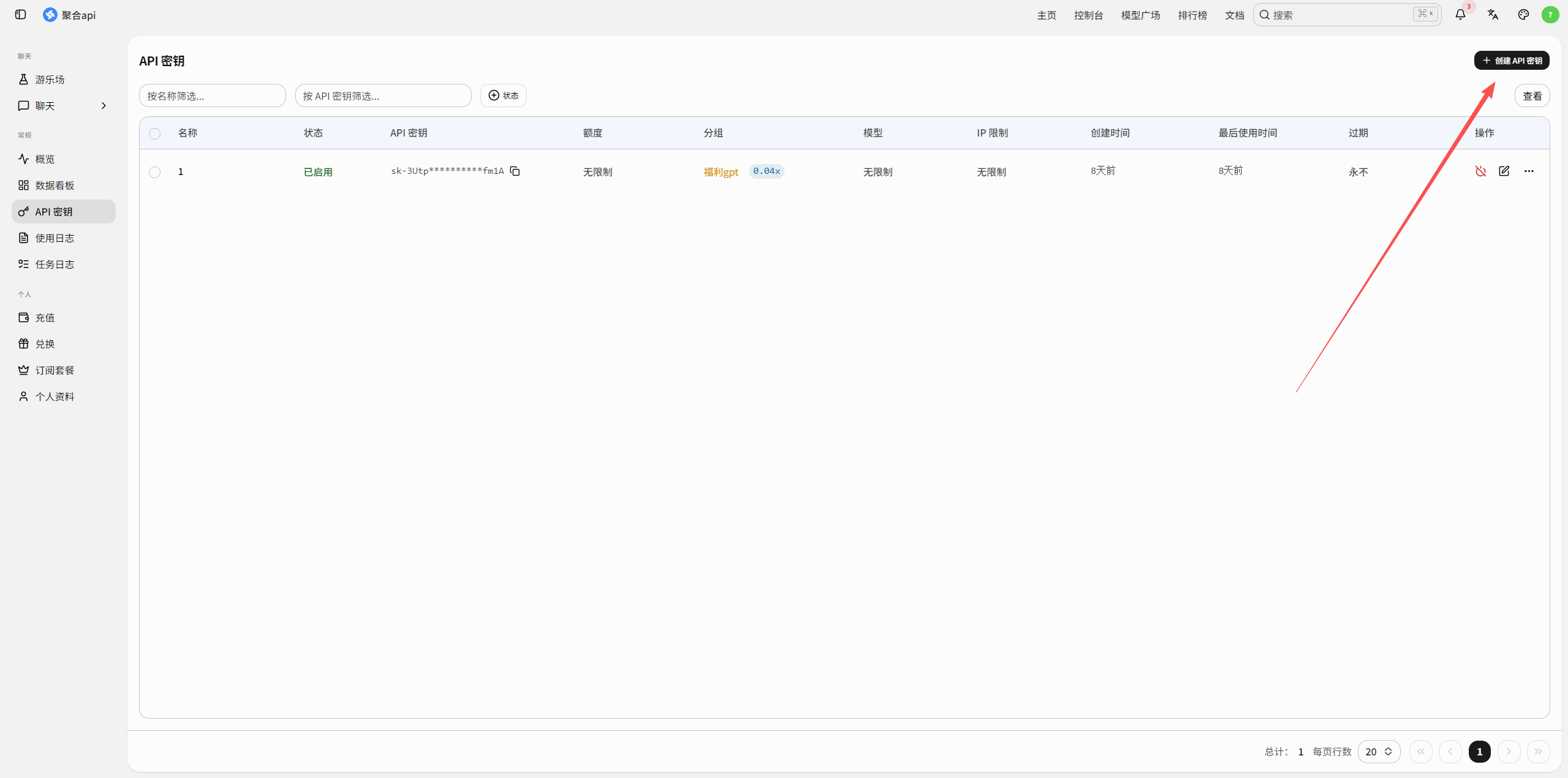1568x778 pixels.
Task: Open the green user avatar menu
Action: [1550, 15]
